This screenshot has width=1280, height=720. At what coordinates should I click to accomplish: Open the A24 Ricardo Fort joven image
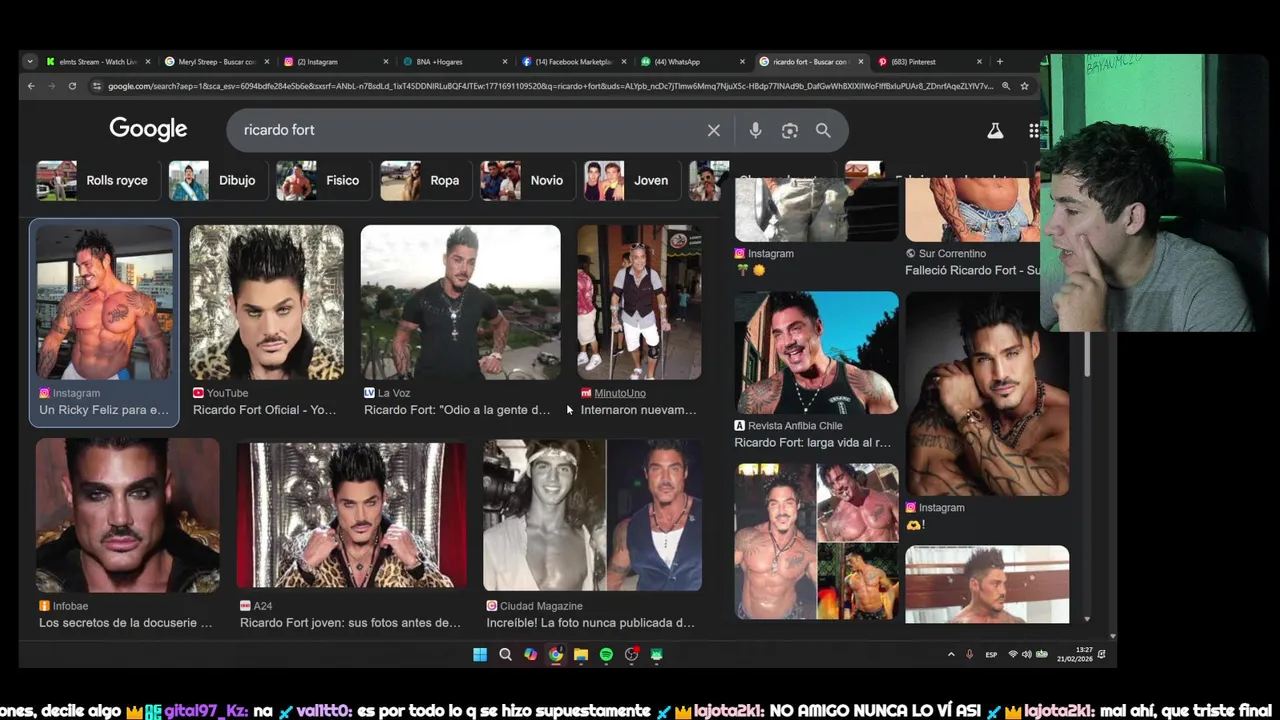coord(351,516)
